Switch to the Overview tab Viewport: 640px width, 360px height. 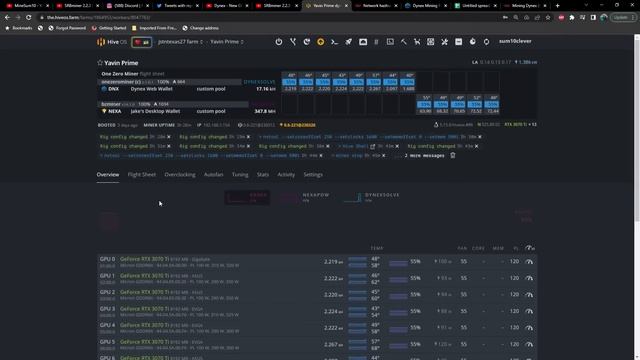pyautogui.click(x=108, y=175)
